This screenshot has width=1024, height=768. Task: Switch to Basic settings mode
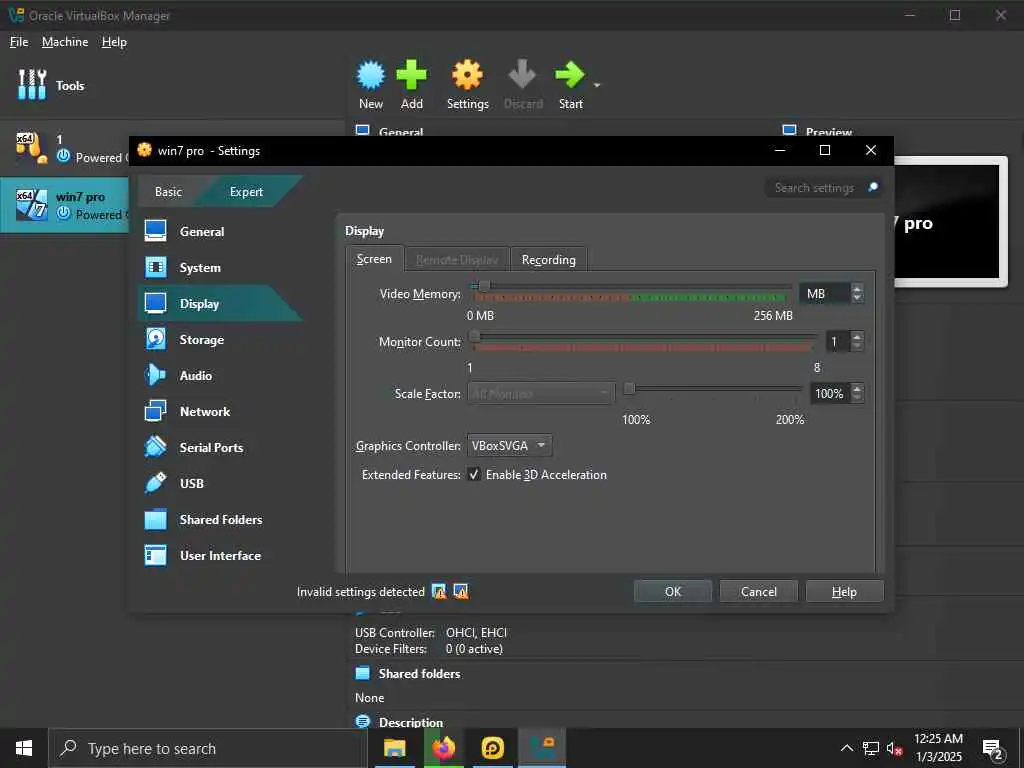(168, 191)
